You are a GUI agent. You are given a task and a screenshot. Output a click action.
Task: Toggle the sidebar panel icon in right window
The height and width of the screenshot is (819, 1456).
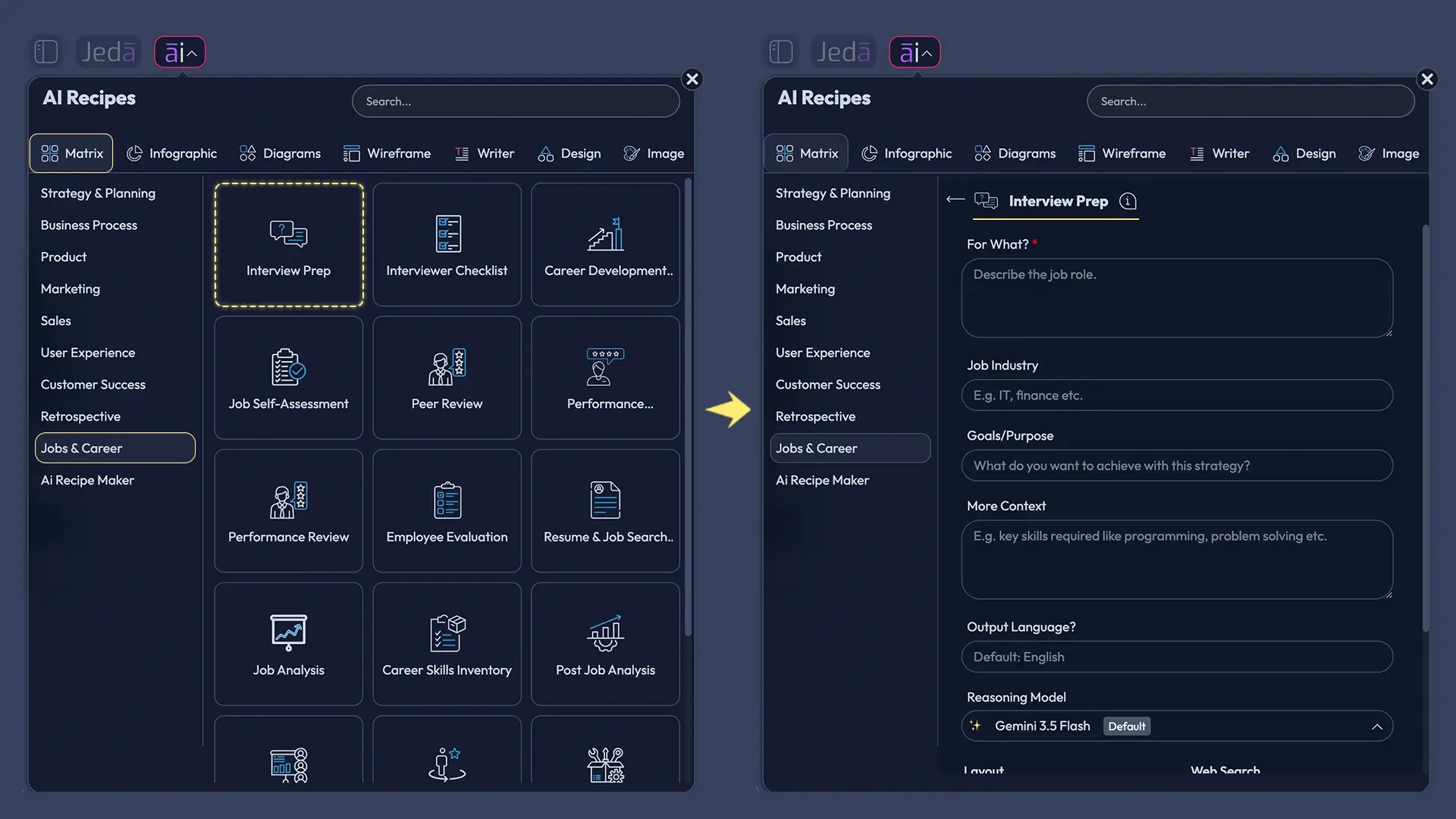coord(781,52)
